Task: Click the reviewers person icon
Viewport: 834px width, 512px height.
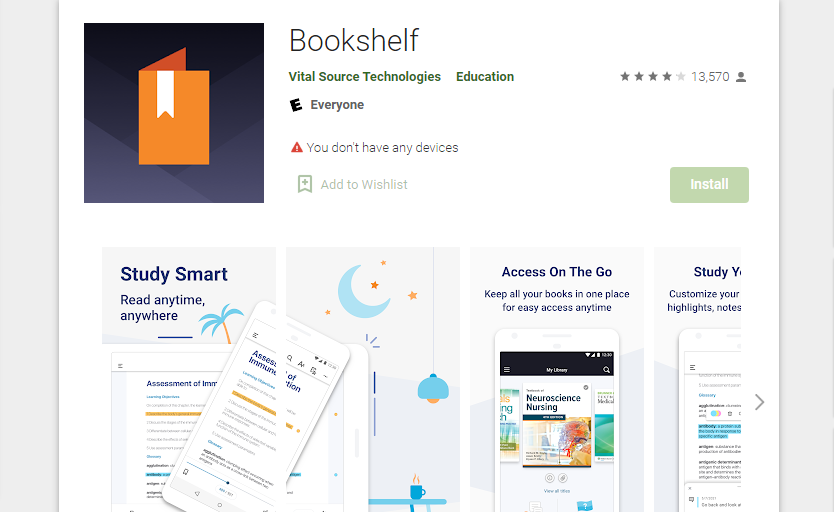Action: coord(741,77)
